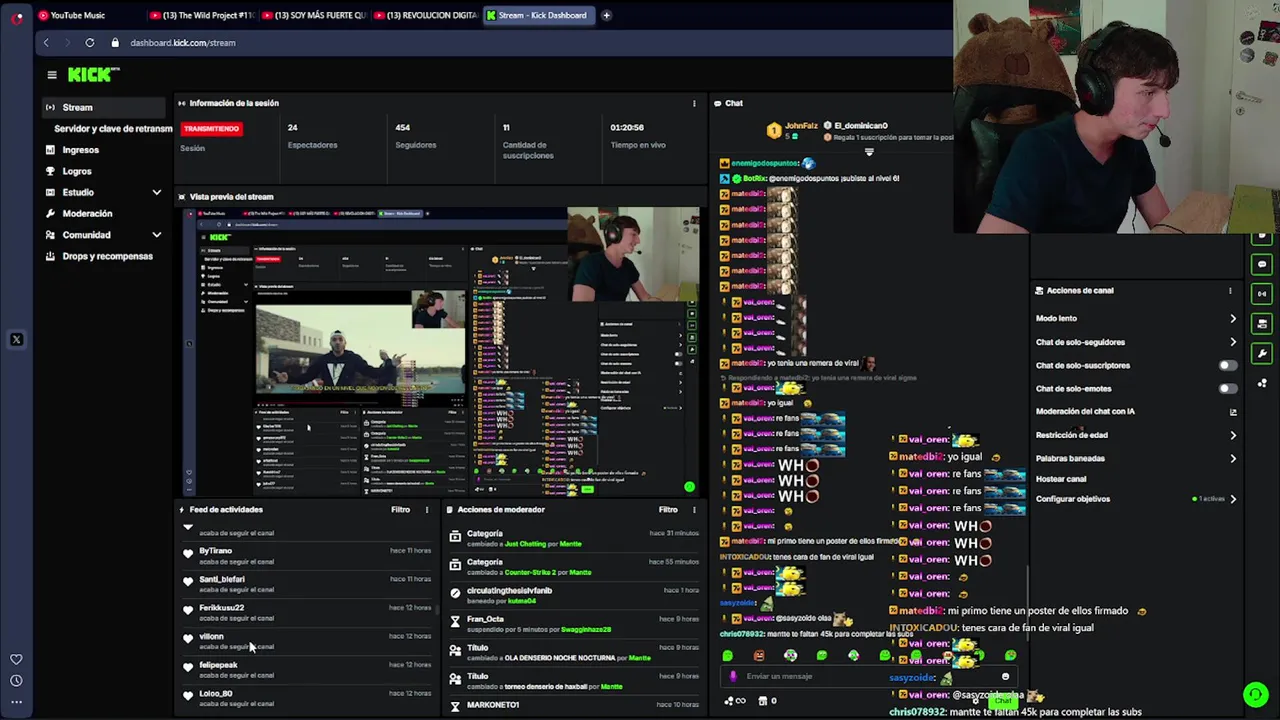This screenshot has width=1280, height=720.
Task: Open Servidor y clave de retransmisión
Action: pos(113,129)
